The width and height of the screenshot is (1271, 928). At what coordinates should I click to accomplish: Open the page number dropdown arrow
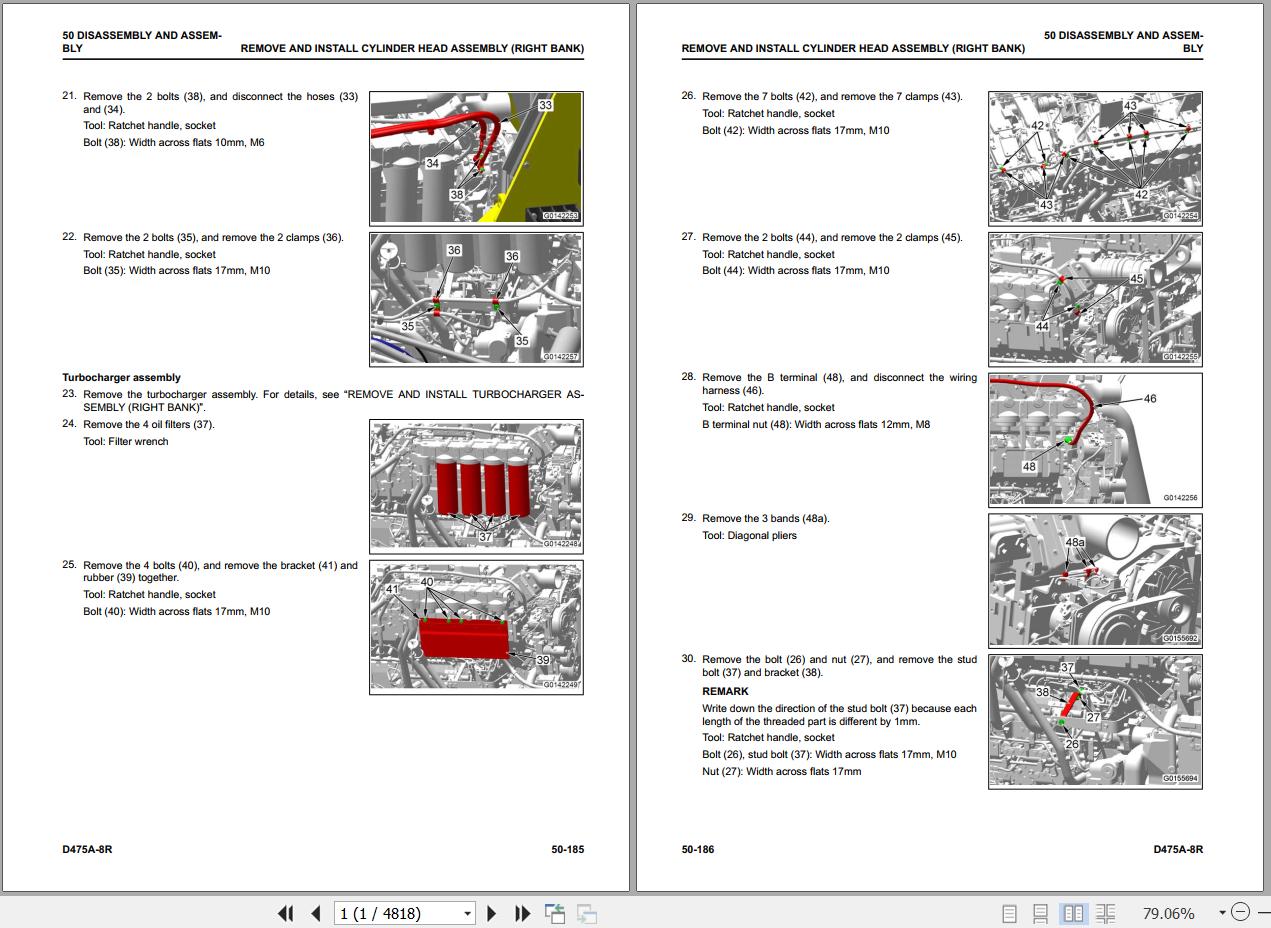pyautogui.click(x=467, y=913)
